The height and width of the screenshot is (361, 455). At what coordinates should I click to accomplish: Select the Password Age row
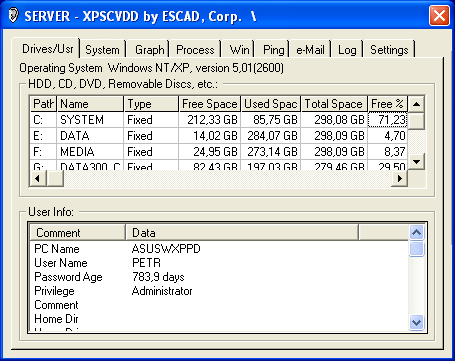(219, 277)
